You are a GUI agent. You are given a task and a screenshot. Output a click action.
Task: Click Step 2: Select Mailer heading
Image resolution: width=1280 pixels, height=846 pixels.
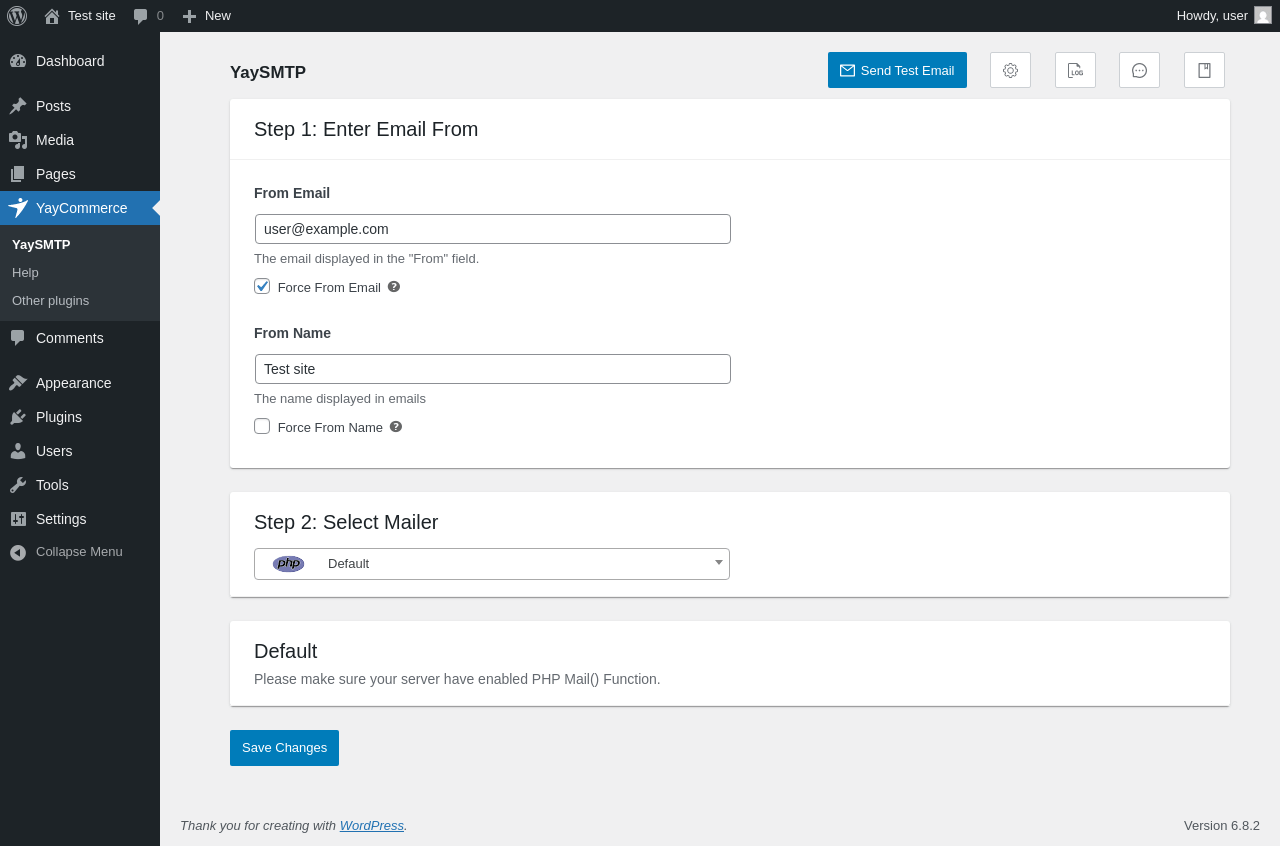pyautogui.click(x=346, y=522)
